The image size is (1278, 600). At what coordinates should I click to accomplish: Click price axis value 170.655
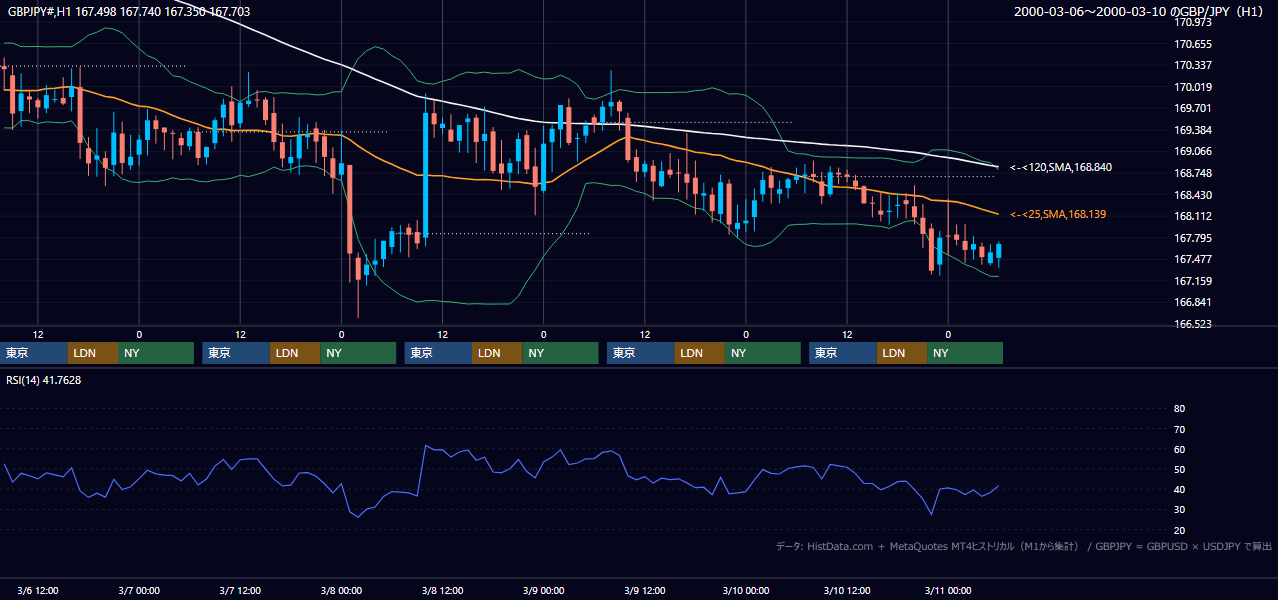tap(1192, 44)
